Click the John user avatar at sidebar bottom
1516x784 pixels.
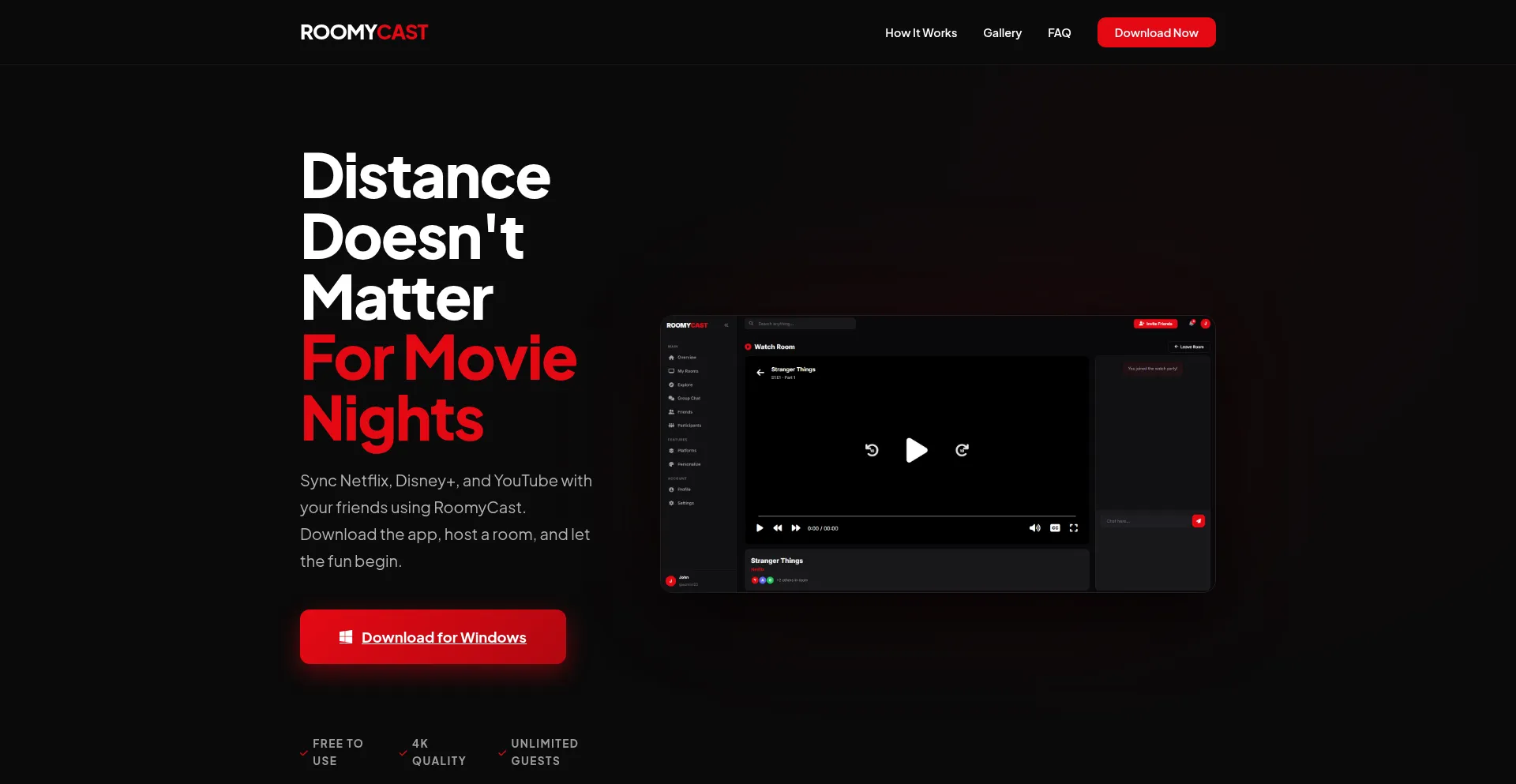pos(670,581)
